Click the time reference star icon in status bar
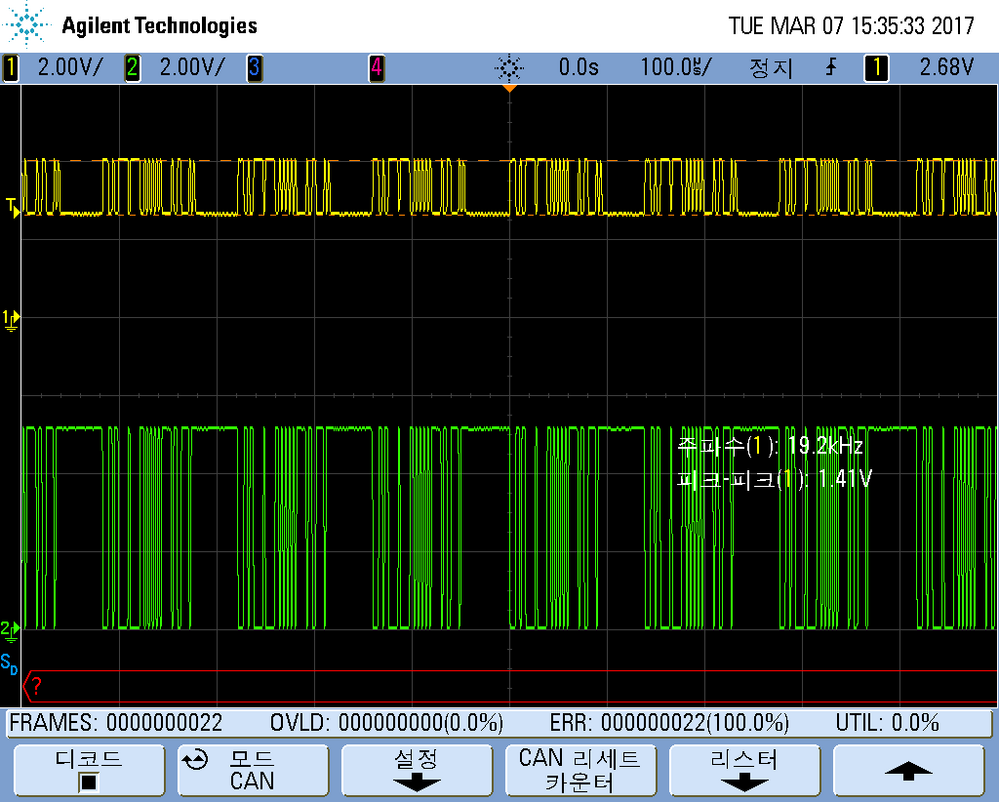Viewport: 999px width, 802px height. pos(509,68)
